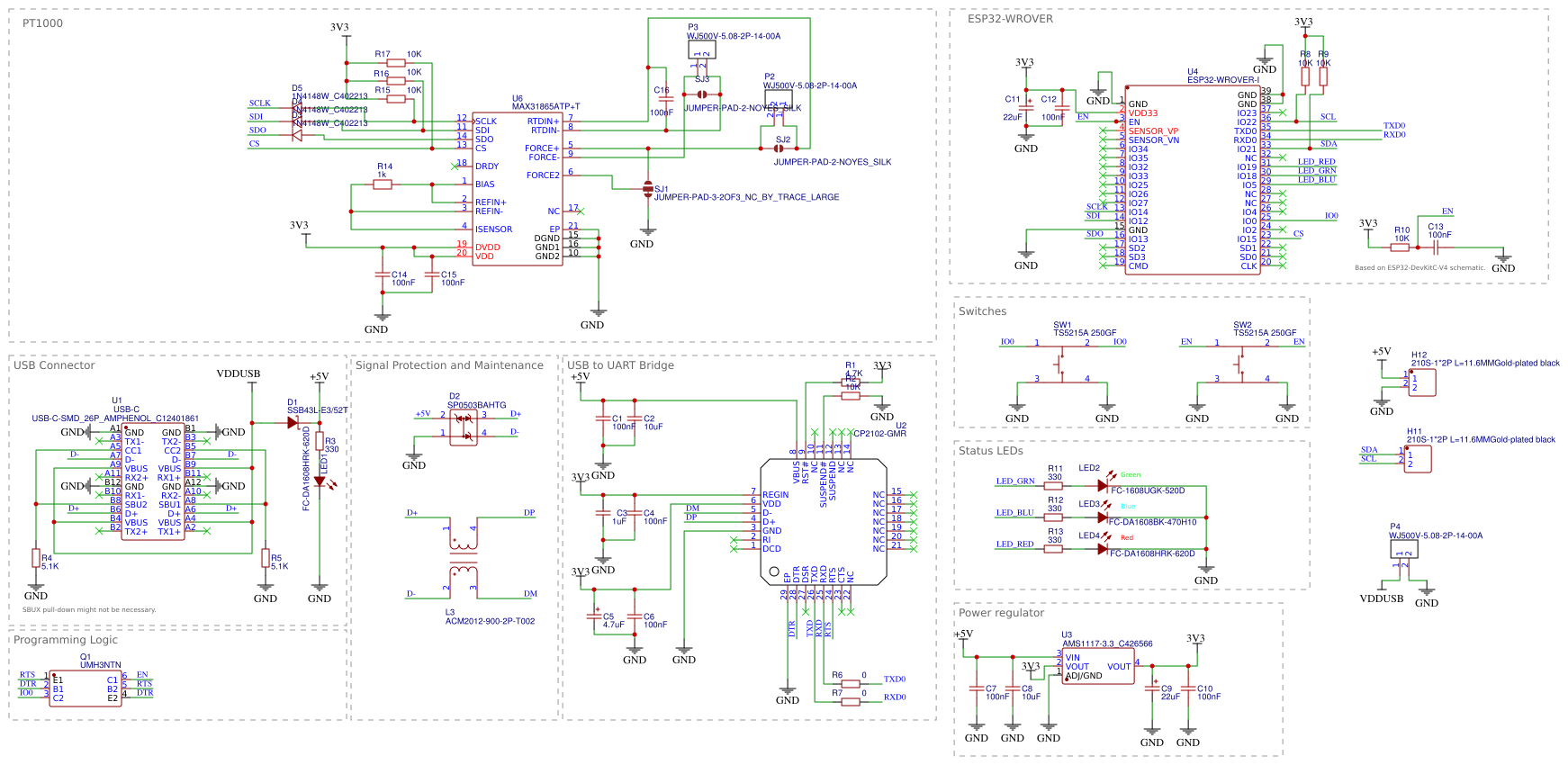
Task: Select the SW2 push button switch symbol
Action: [1242, 360]
